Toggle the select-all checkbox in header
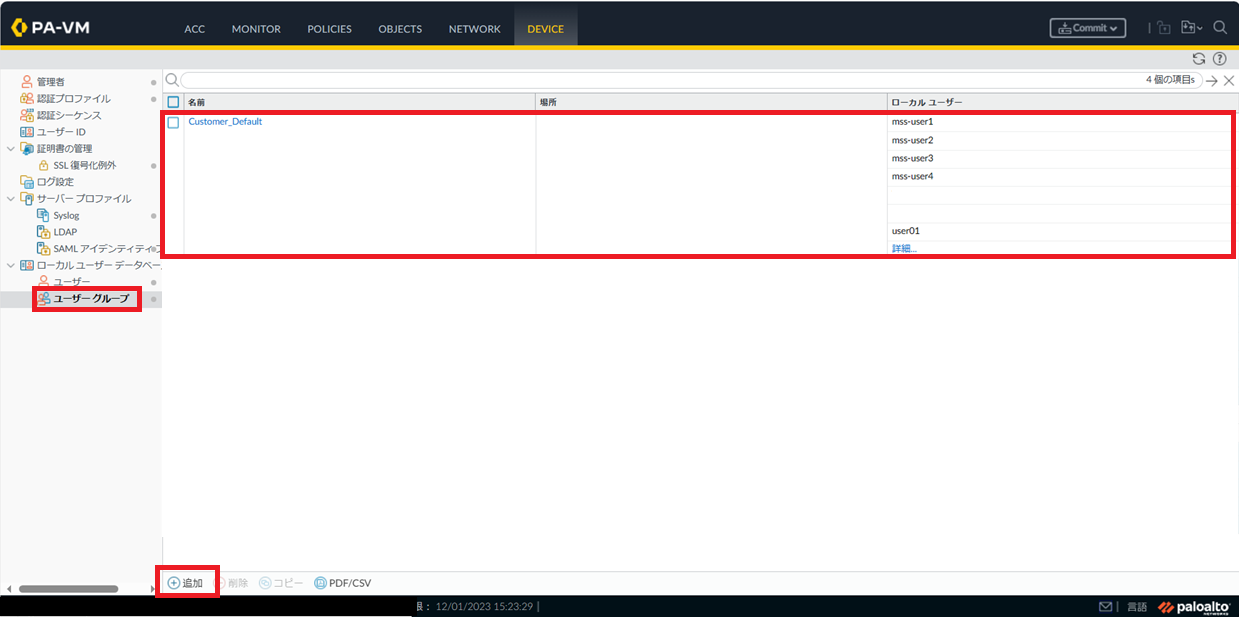The image size is (1239, 617). click(173, 102)
